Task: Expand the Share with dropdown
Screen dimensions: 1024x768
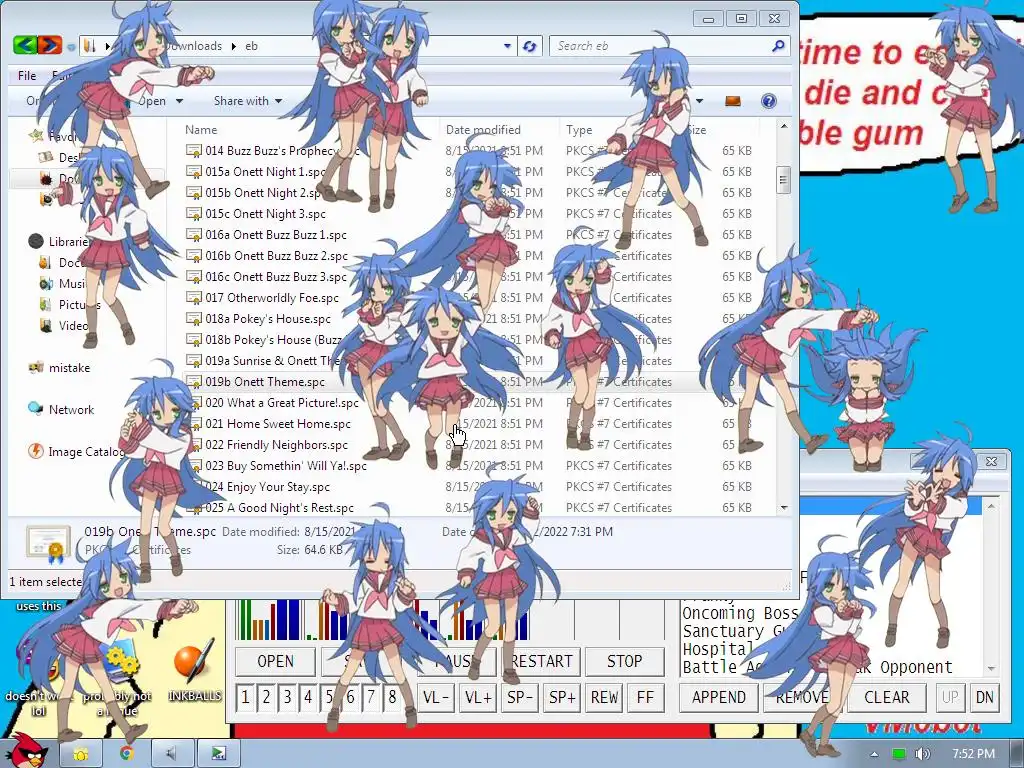Action: tap(248, 101)
